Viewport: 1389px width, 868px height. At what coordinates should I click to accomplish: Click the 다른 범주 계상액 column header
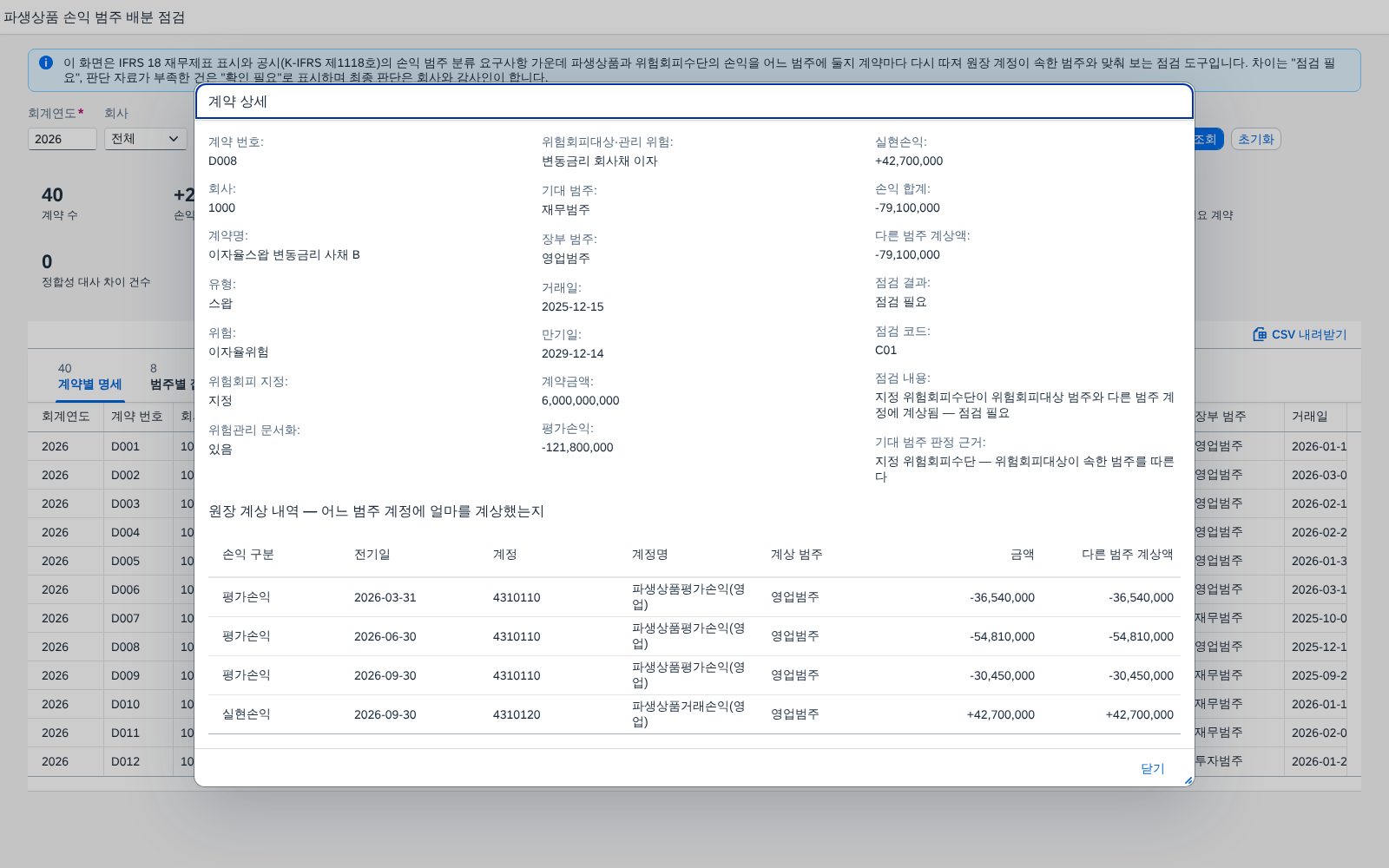[x=1128, y=554]
